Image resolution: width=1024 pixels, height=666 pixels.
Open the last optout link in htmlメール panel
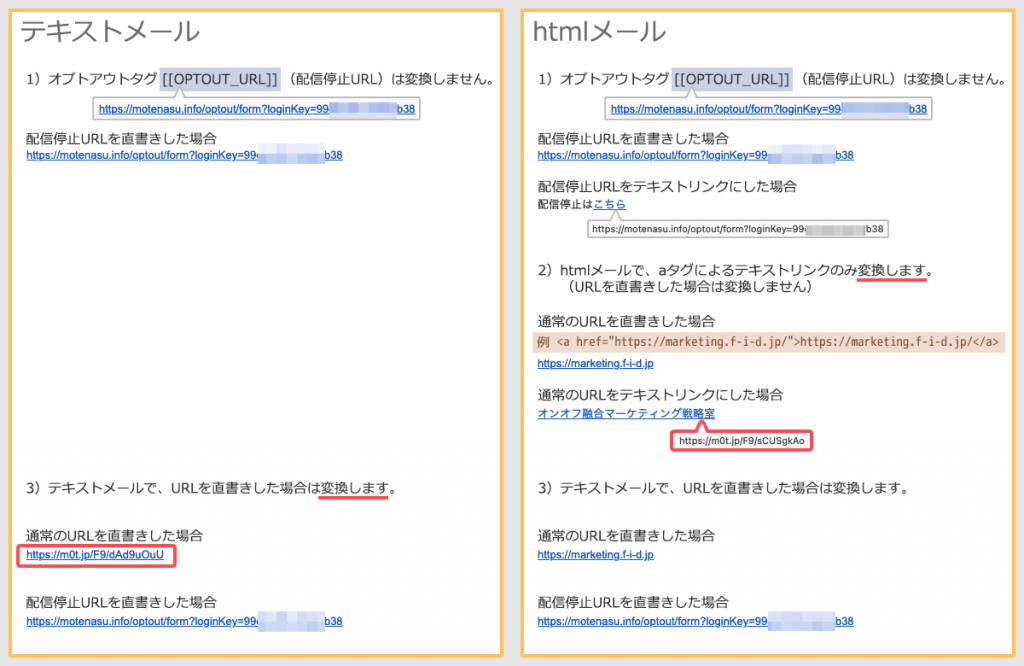[x=695, y=621]
